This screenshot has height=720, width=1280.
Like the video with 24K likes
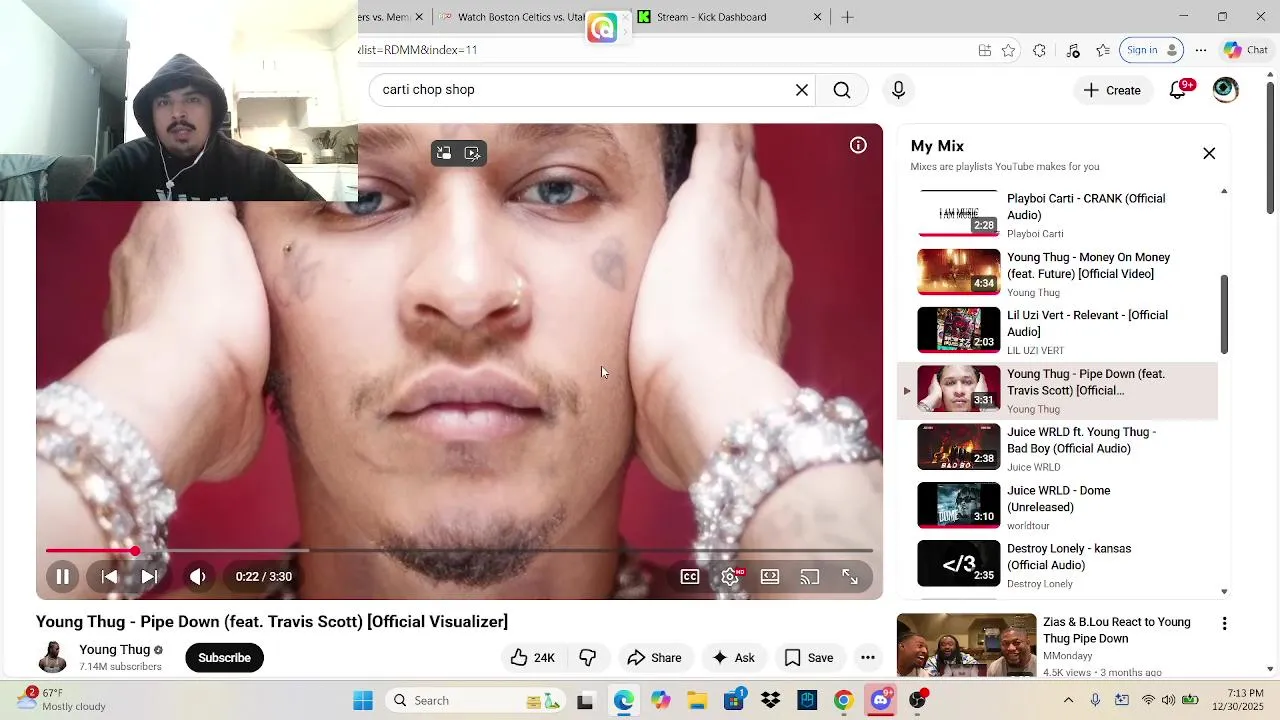click(532, 658)
